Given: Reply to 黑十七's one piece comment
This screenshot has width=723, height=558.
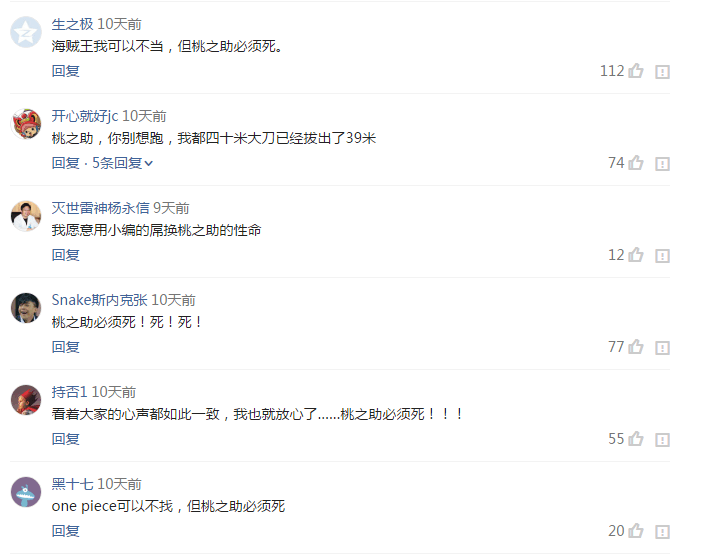Looking at the screenshot, I should coord(65,531).
